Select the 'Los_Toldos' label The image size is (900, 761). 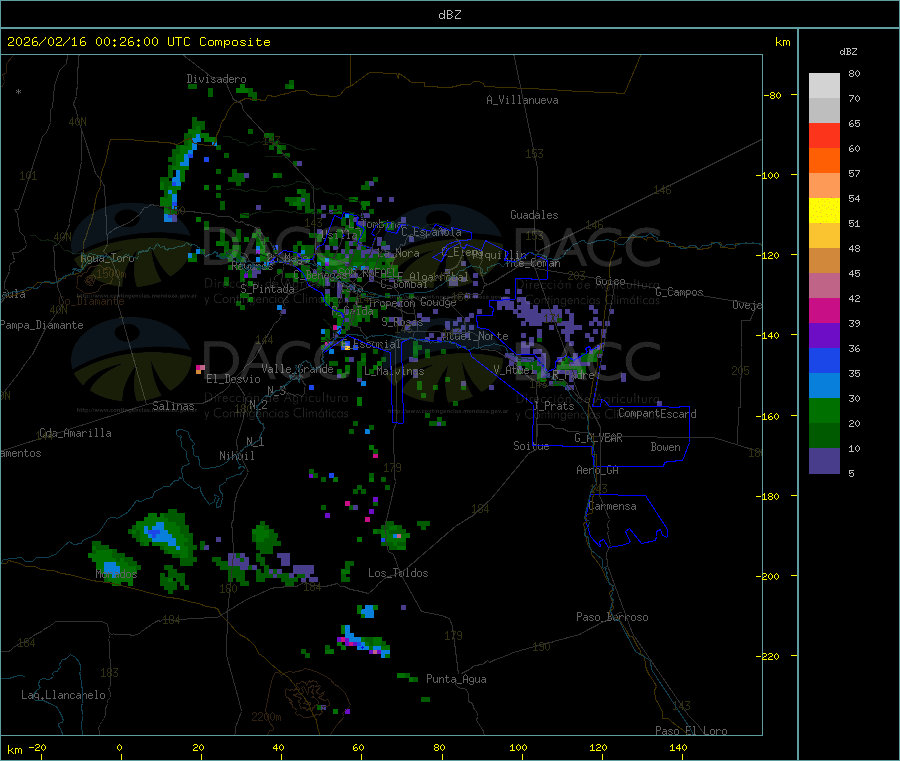398,573
